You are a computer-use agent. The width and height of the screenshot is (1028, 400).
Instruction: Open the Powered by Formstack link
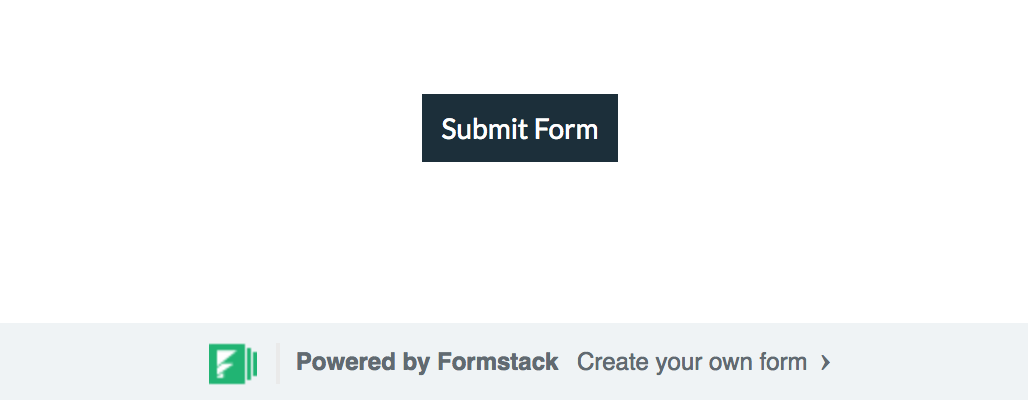(427, 362)
